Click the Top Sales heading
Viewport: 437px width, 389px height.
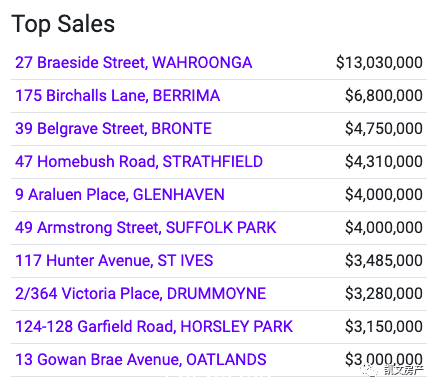(x=63, y=24)
